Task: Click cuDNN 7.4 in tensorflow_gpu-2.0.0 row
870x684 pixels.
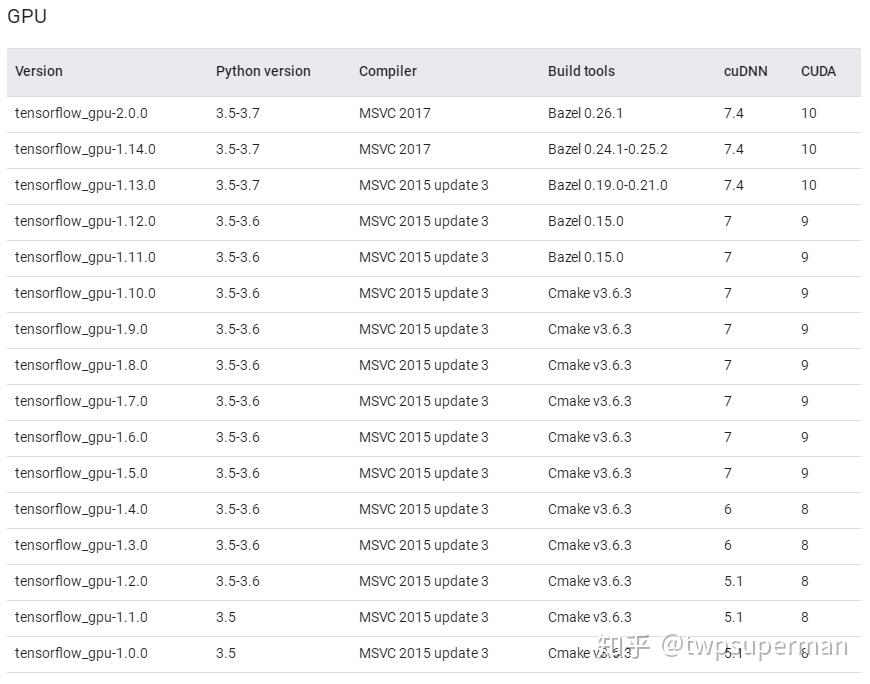Action: [734, 113]
